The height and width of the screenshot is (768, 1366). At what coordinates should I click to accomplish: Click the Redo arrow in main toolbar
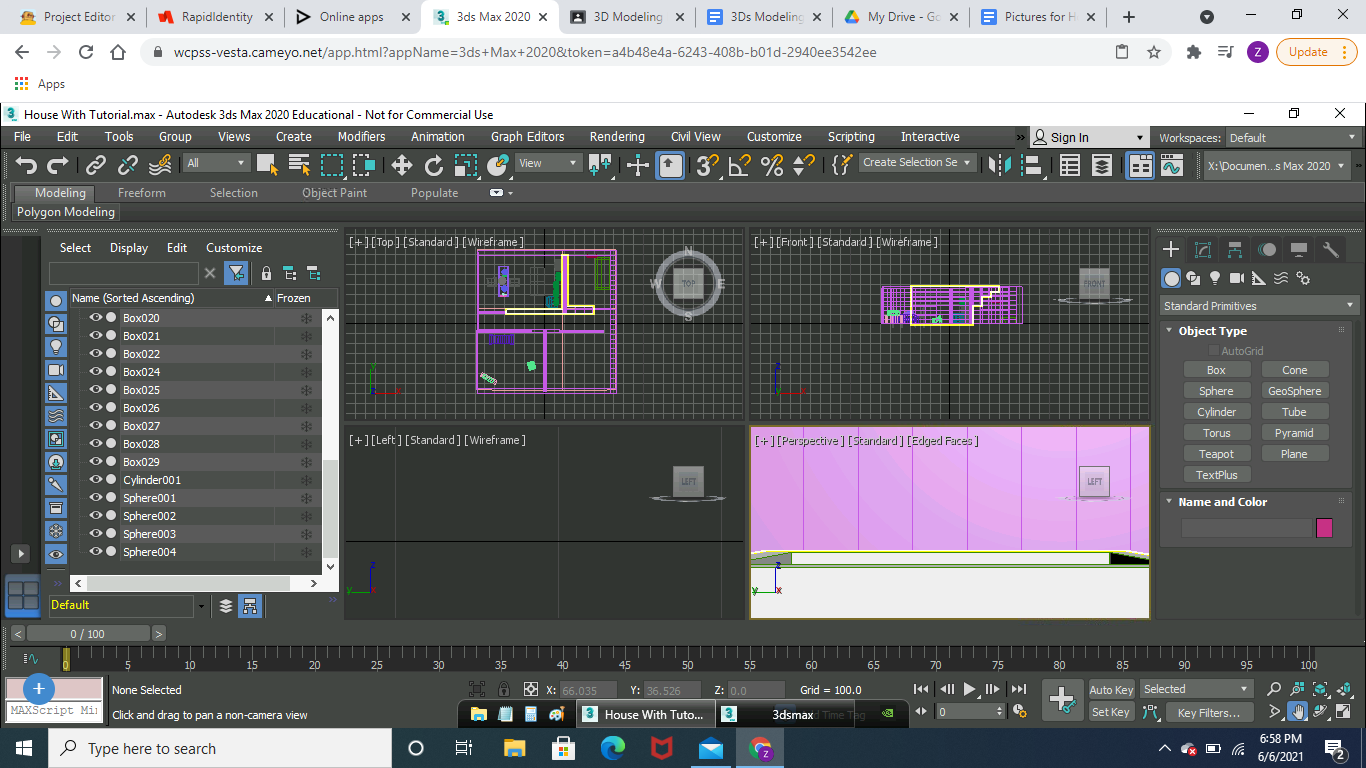(x=58, y=165)
